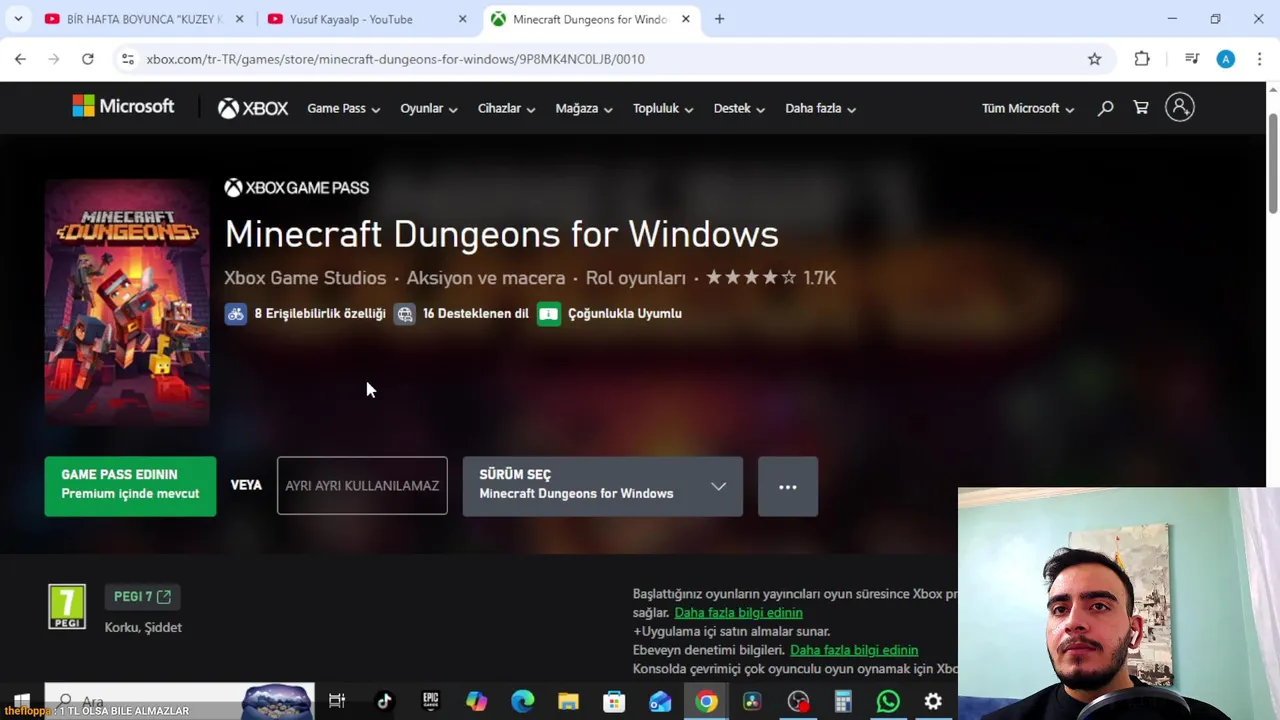Click the supported languages icon
Image resolution: width=1280 pixels, height=720 pixels.
(x=404, y=314)
